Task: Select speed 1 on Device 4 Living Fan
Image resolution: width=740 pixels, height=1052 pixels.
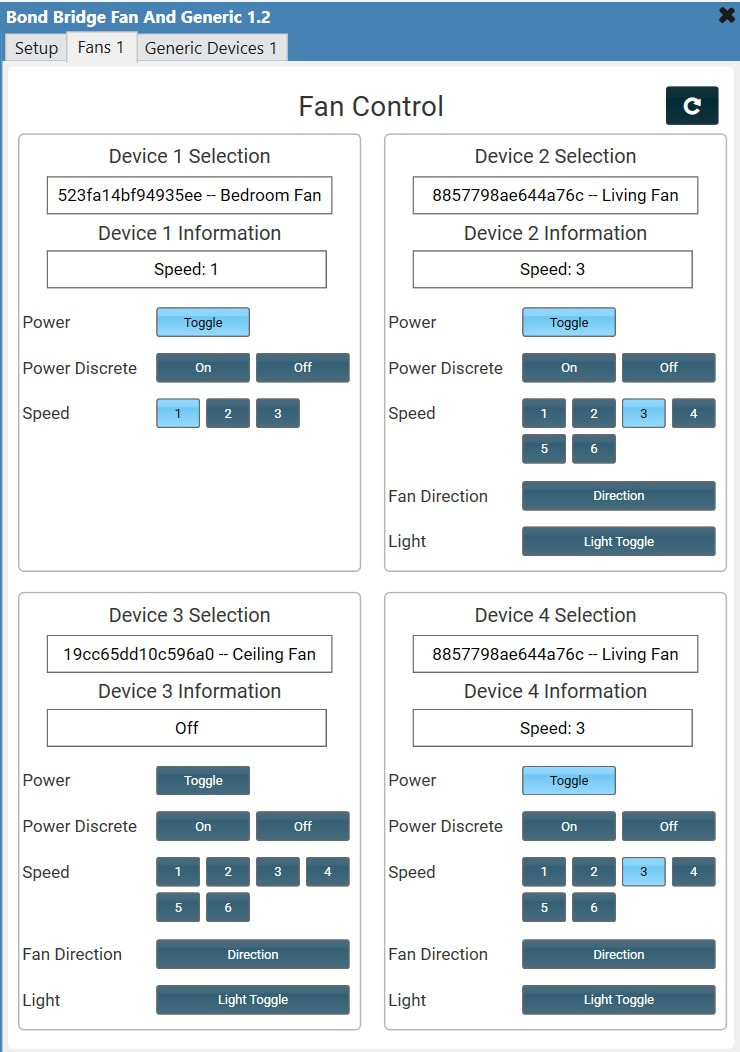Action: 543,871
